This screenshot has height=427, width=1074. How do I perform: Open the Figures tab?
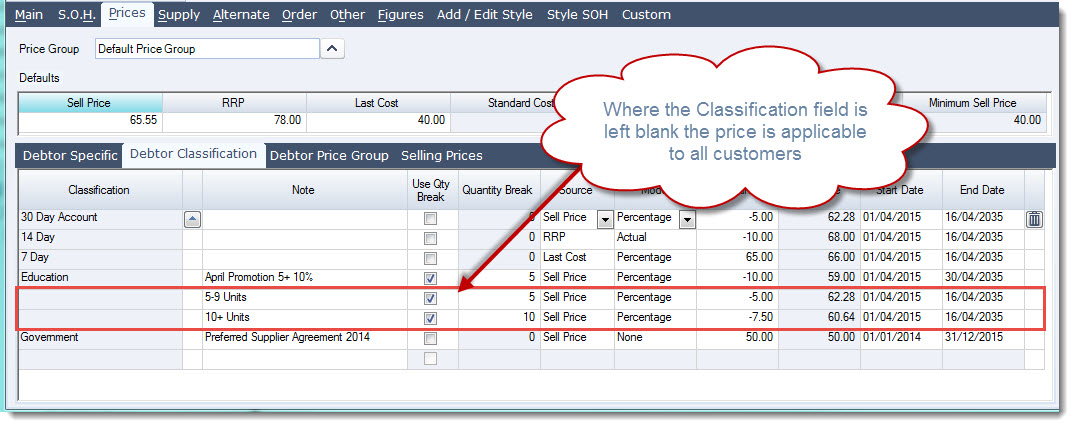coord(401,14)
